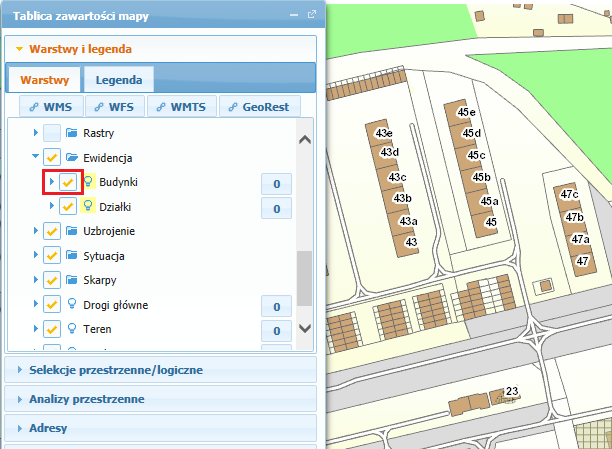612x449 pixels.
Task: Expand the Uzbrojenie tree node
Action: pyautogui.click(x=36, y=230)
